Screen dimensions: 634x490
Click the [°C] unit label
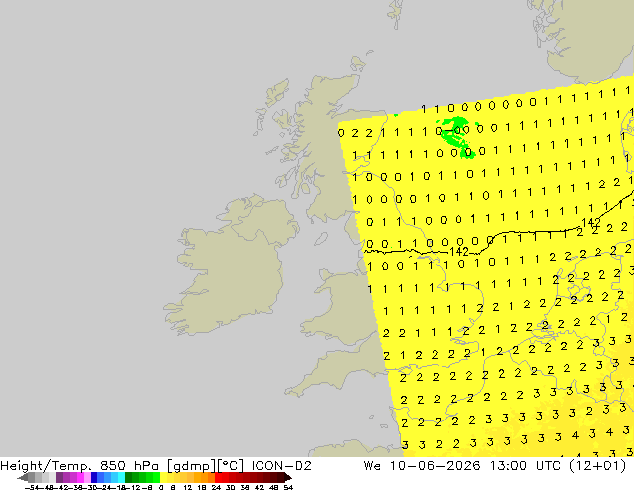click(x=231, y=466)
